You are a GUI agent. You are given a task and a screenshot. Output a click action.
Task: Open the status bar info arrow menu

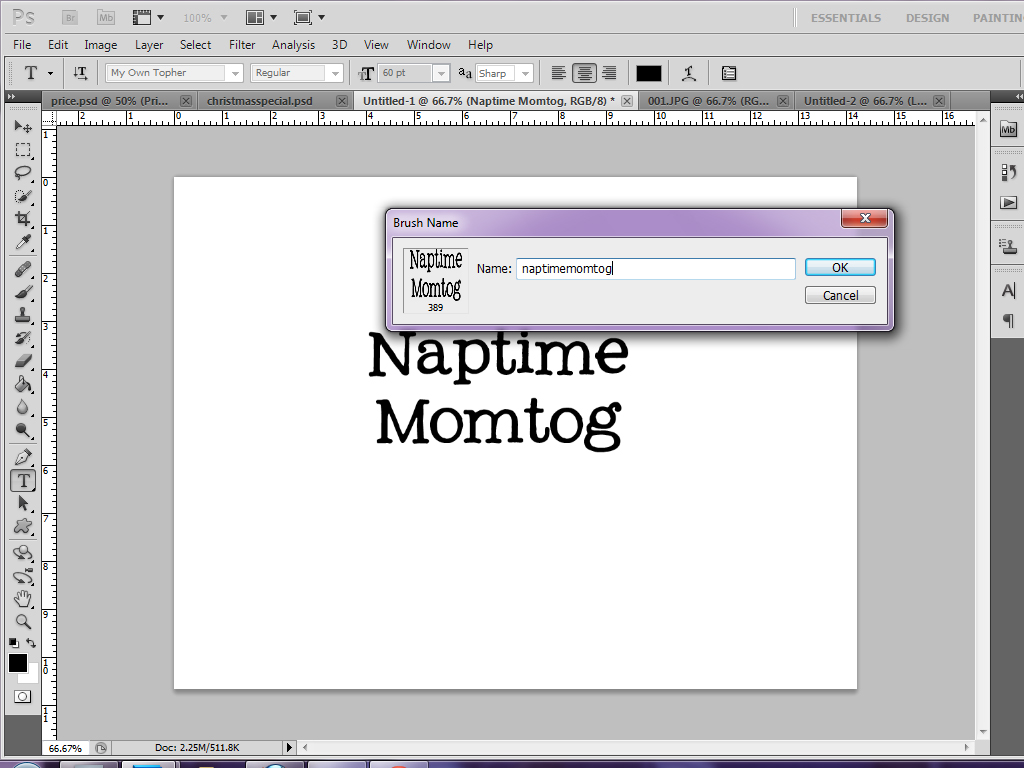[x=289, y=747]
